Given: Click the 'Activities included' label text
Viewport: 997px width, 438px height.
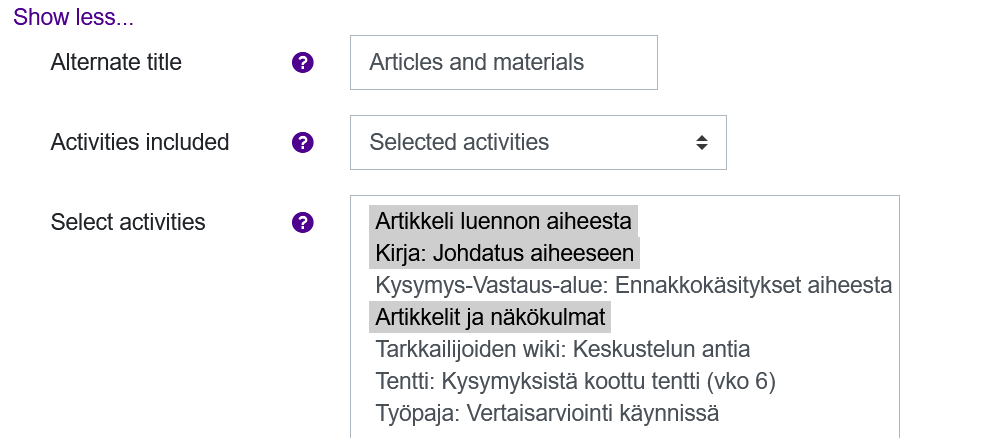Looking at the screenshot, I should [140, 143].
